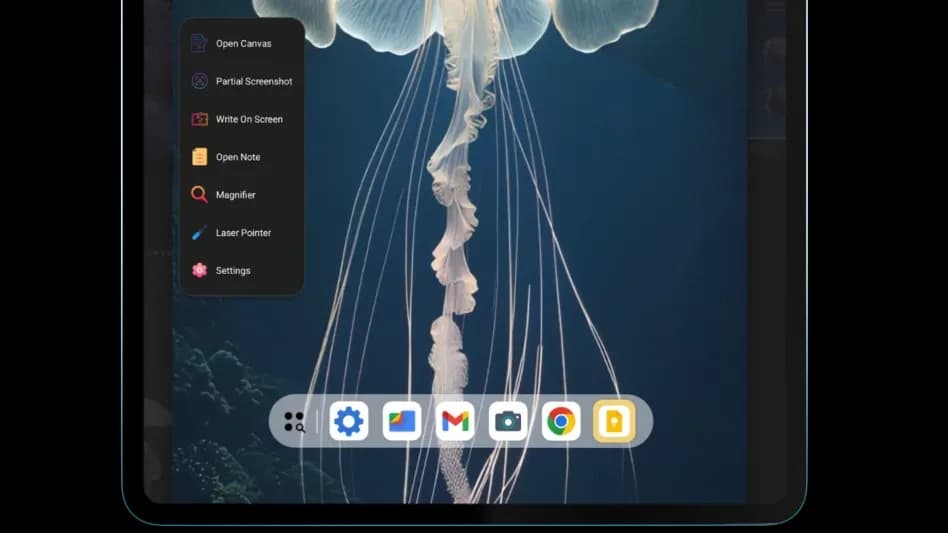Click the Write On Screen icon
This screenshot has height=533, width=948.
[x=199, y=119]
